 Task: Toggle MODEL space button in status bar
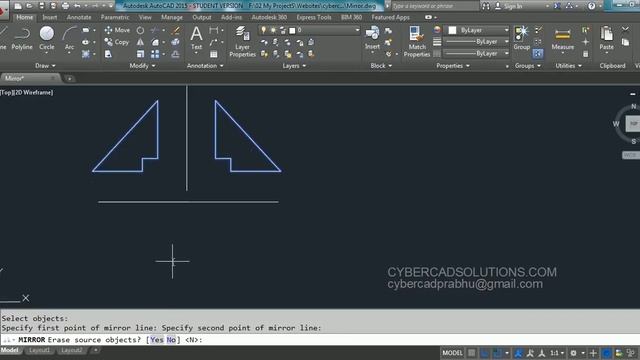pyautogui.click(x=452, y=353)
